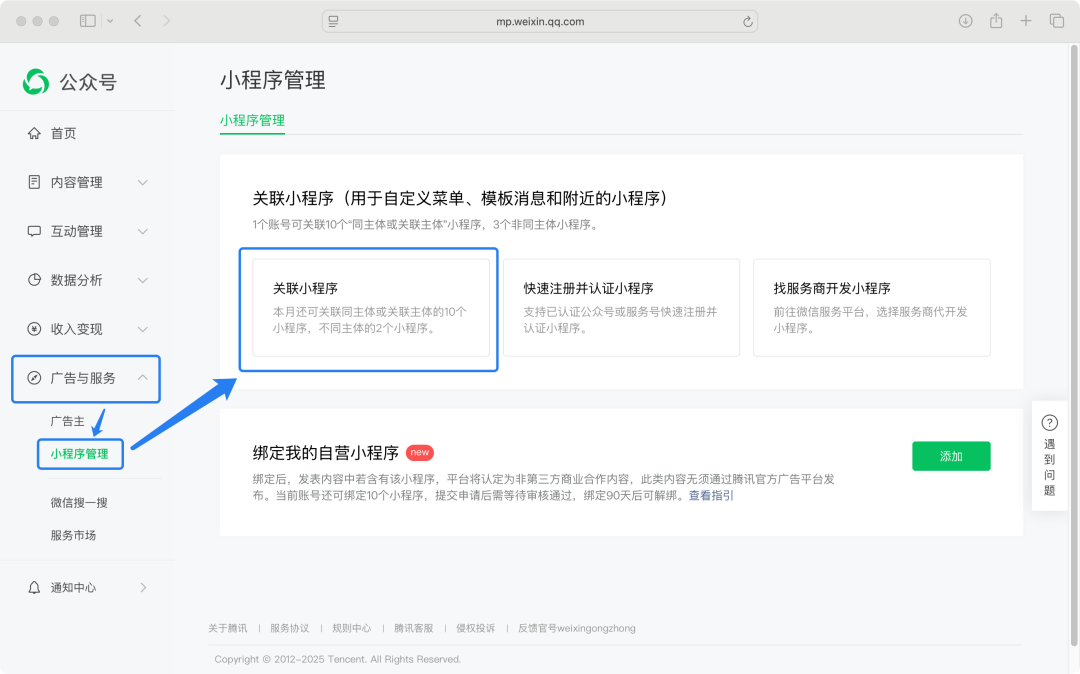This screenshot has width=1080, height=674.
Task: Click the bell icon beside 通知中心
Action: pyautogui.click(x=34, y=587)
